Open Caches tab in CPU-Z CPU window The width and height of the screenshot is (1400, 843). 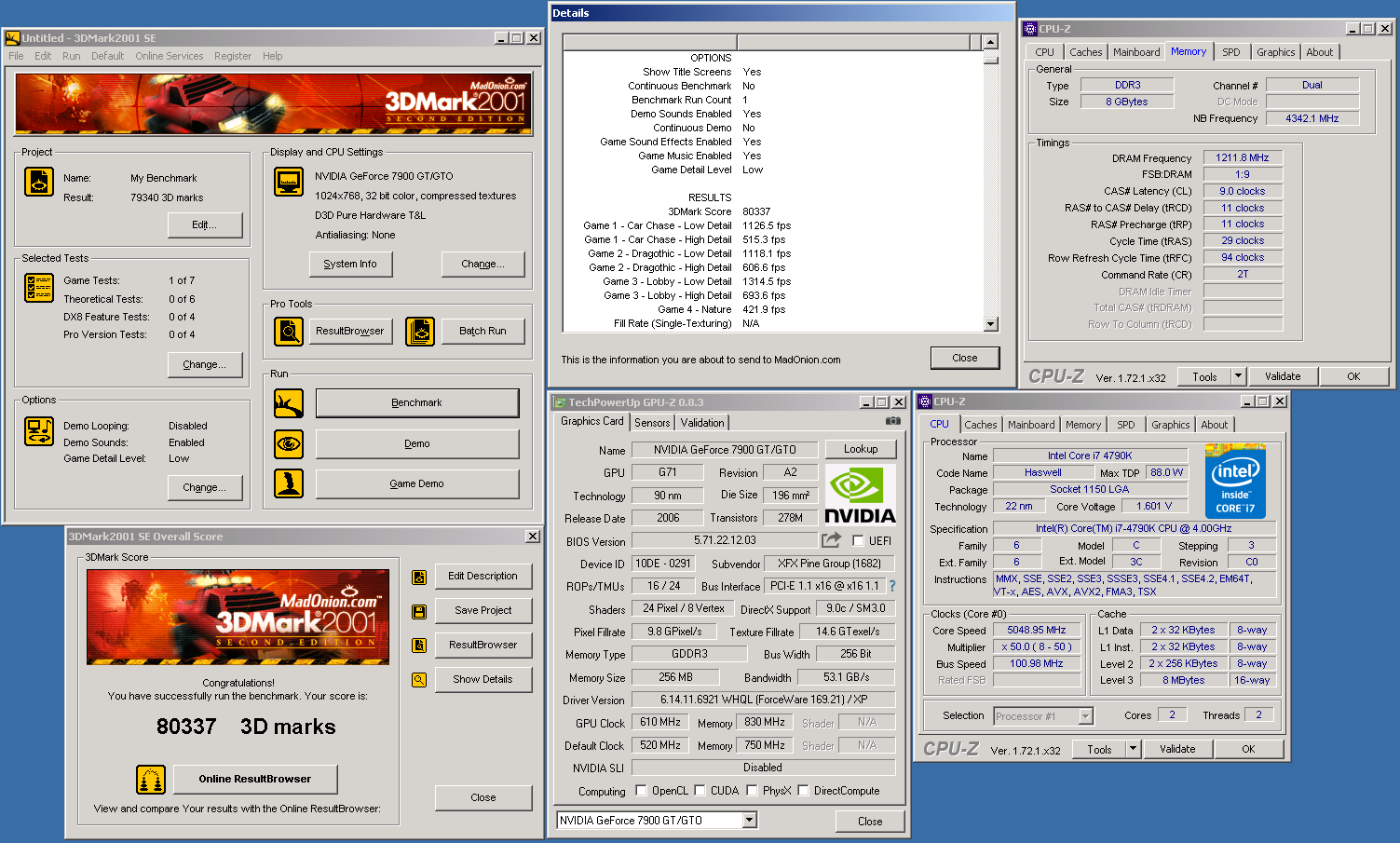point(980,425)
